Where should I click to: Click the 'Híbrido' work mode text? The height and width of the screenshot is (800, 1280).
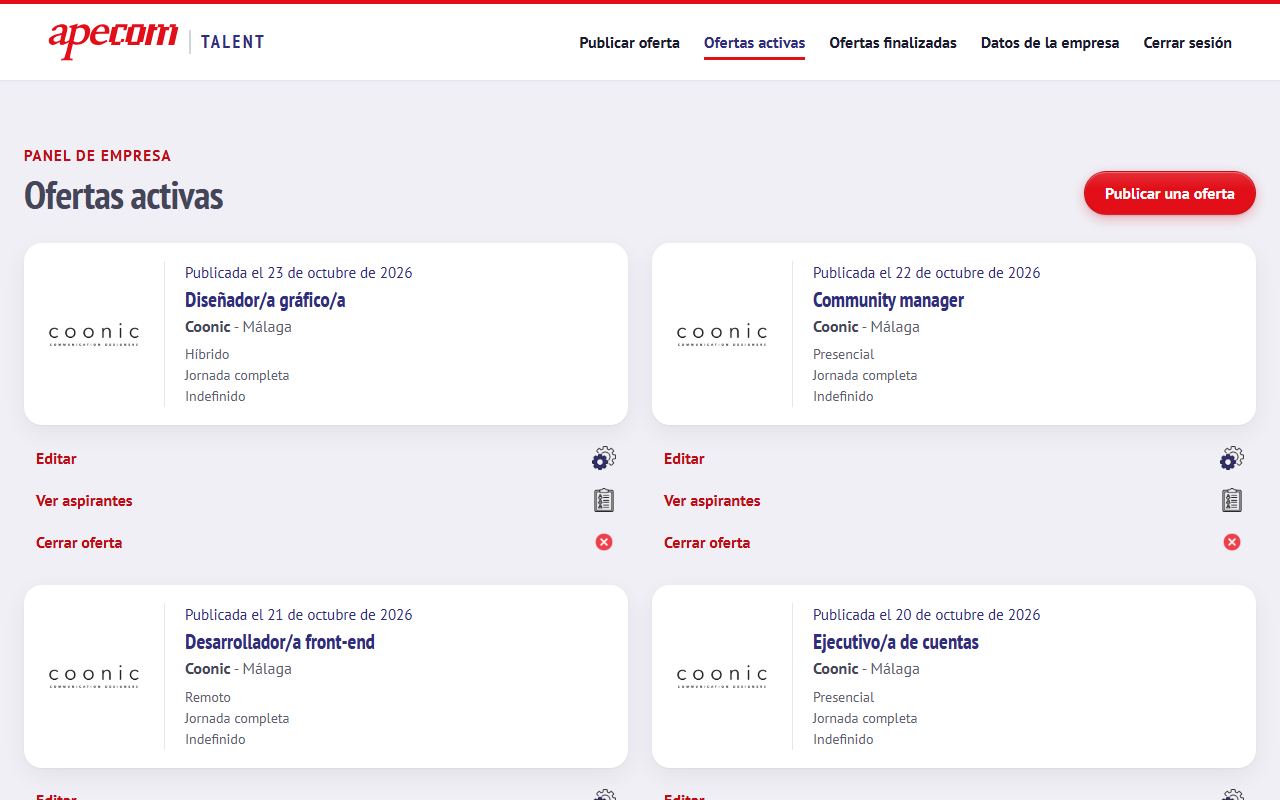(x=207, y=354)
